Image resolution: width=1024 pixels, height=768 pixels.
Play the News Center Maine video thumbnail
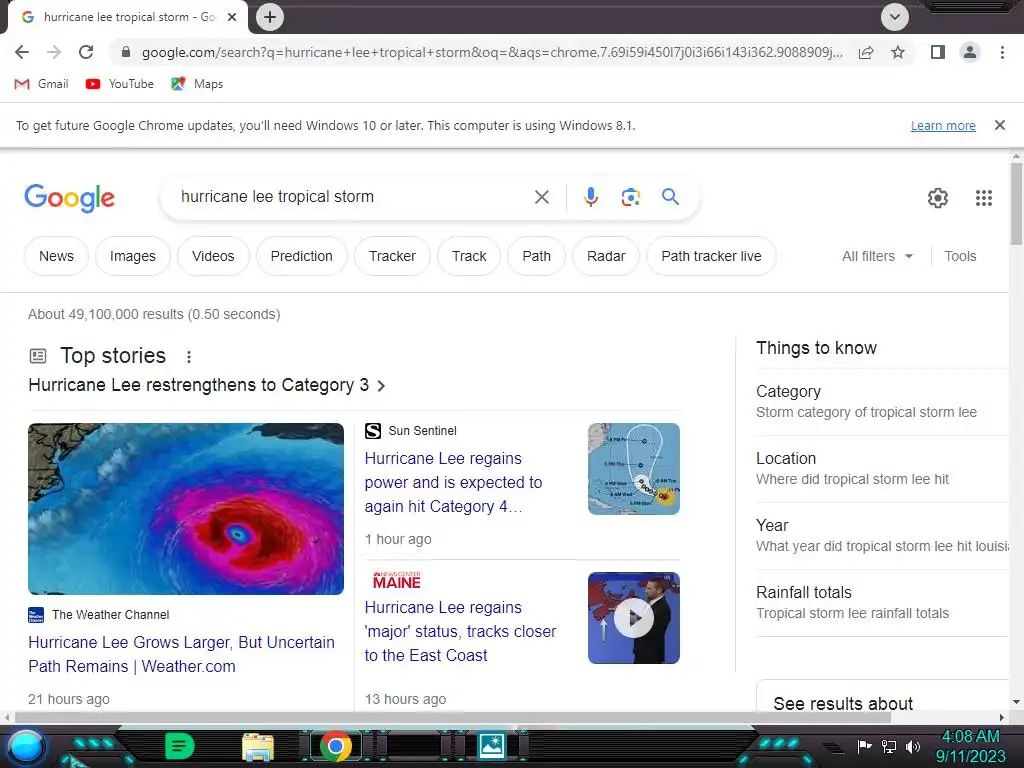tap(633, 618)
